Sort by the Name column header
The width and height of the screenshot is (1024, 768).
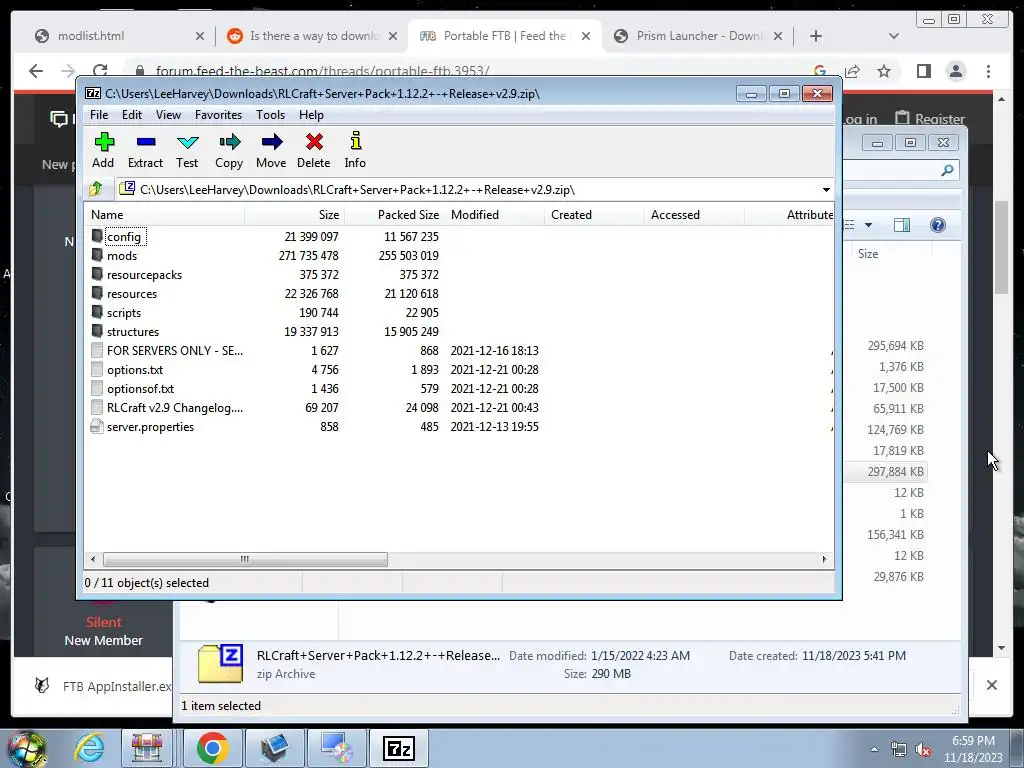click(x=165, y=215)
